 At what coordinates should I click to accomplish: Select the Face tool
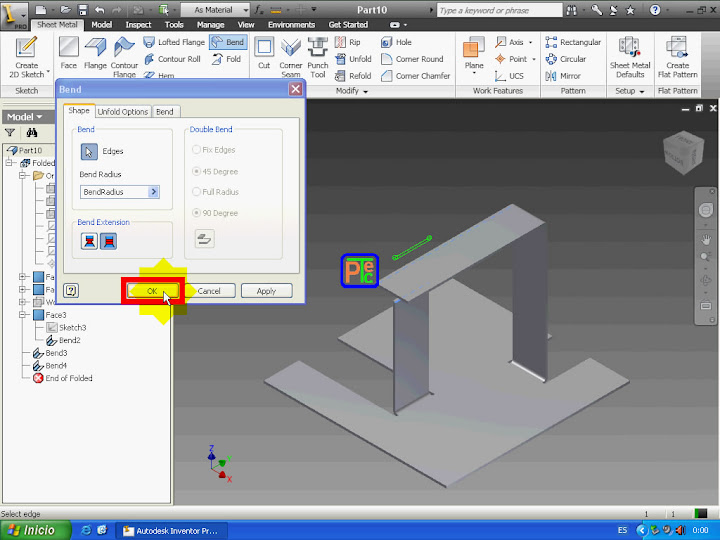tap(68, 53)
